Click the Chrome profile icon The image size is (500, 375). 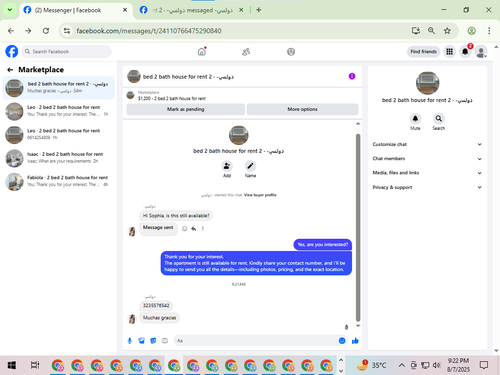point(471,31)
